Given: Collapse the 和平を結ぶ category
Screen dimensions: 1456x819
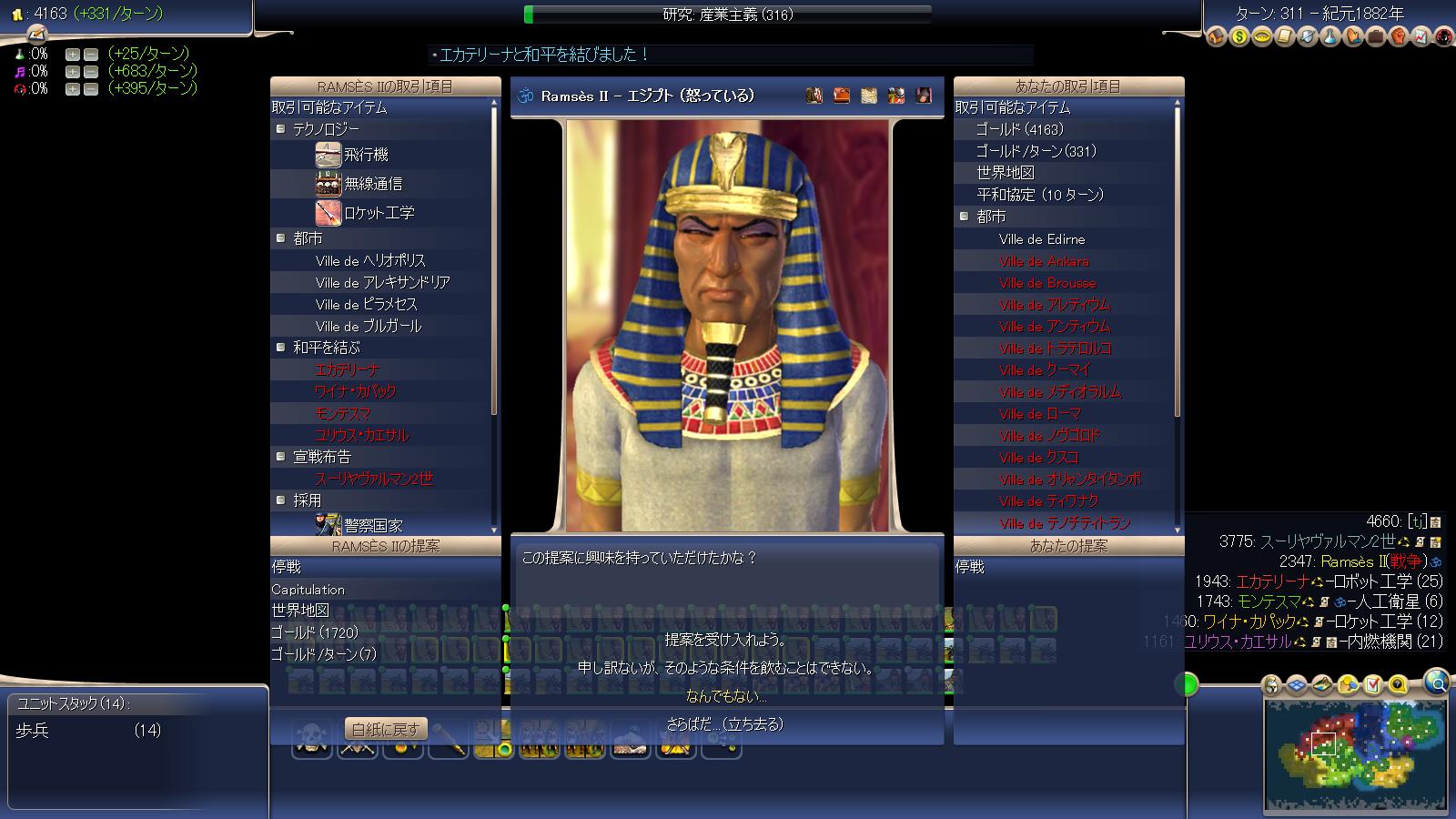Looking at the screenshot, I should (281, 348).
